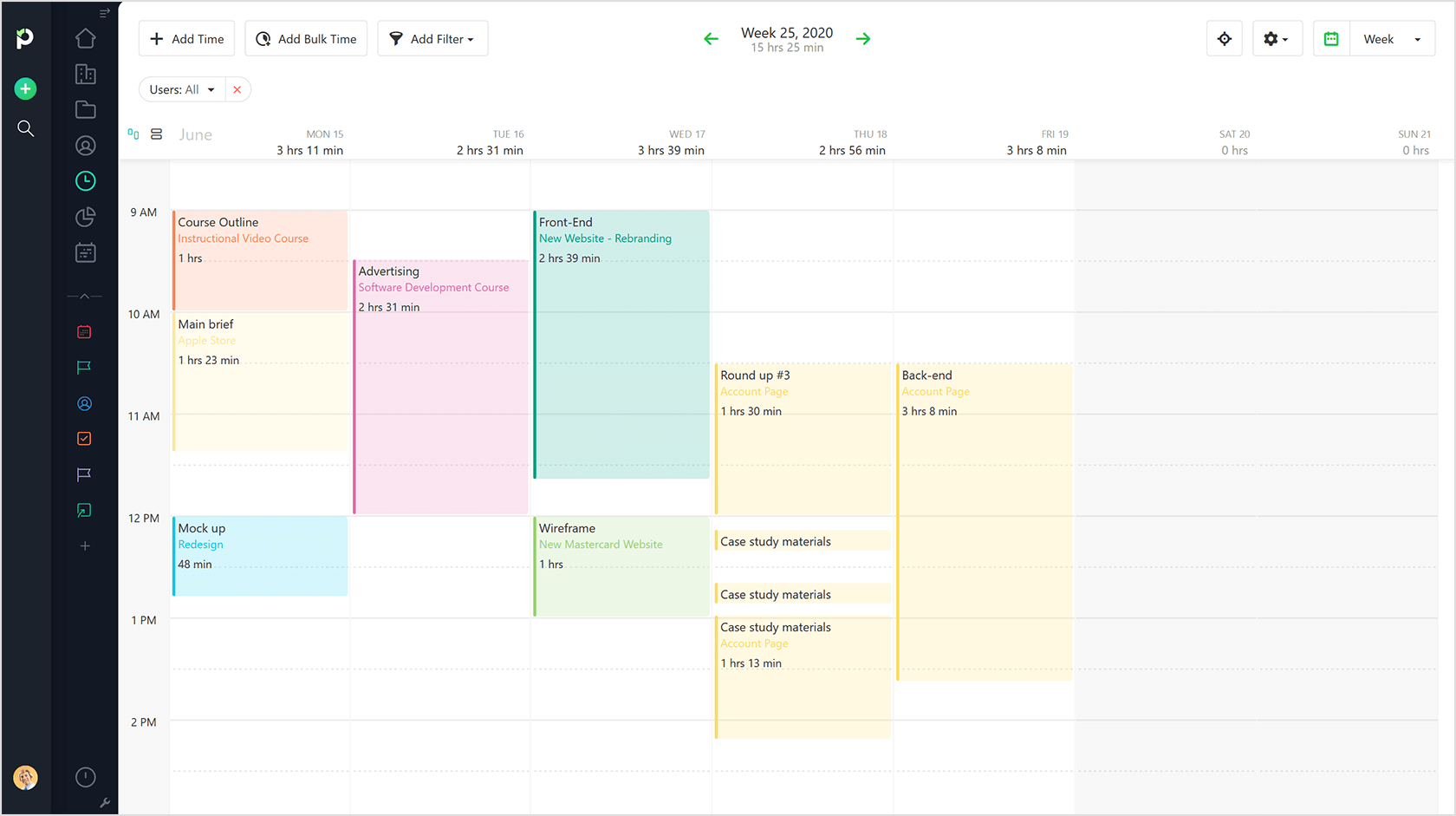Open the Add Filter menu
The width and height of the screenshot is (1456, 816).
click(432, 38)
